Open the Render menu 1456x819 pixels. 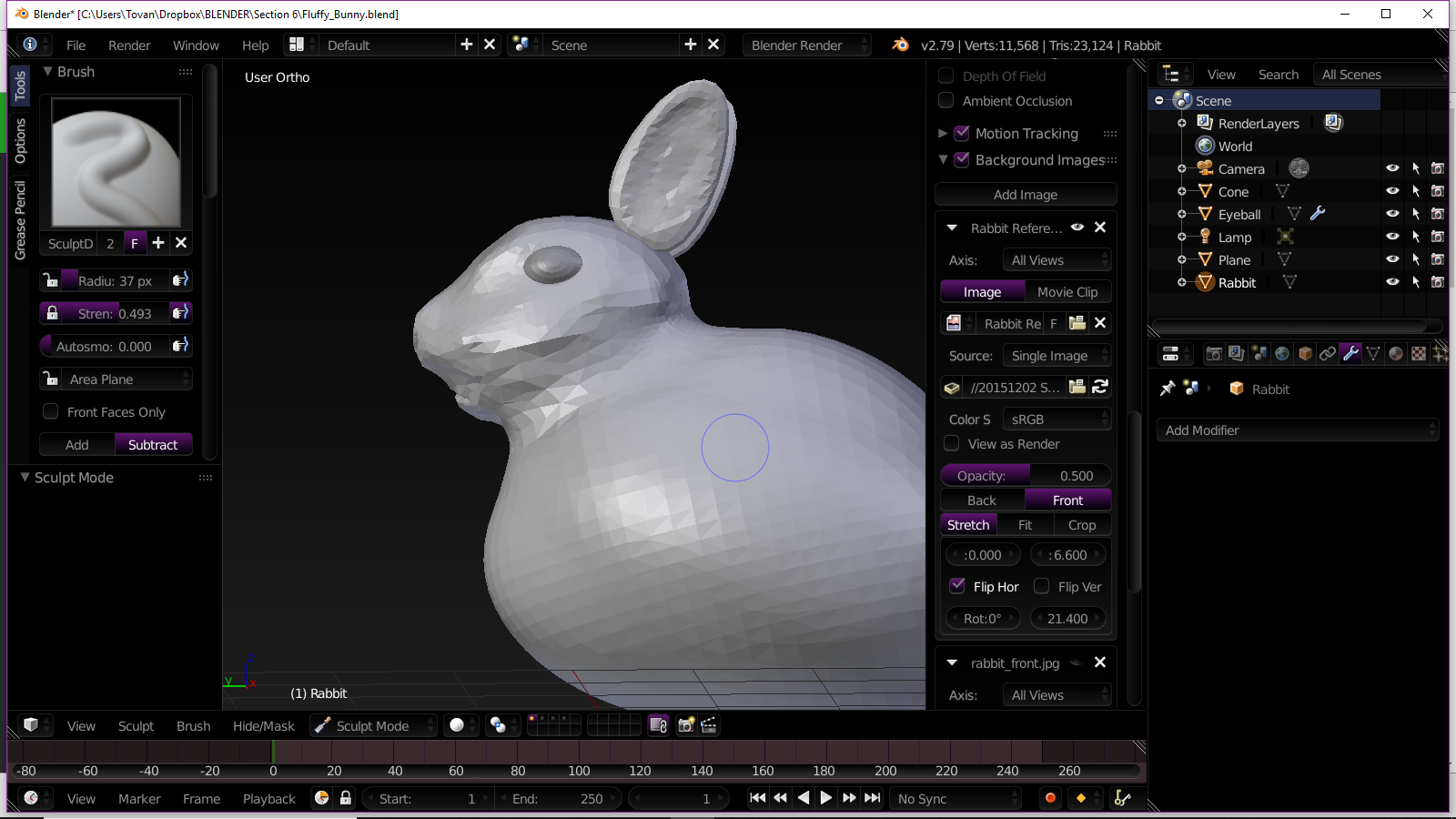(129, 45)
